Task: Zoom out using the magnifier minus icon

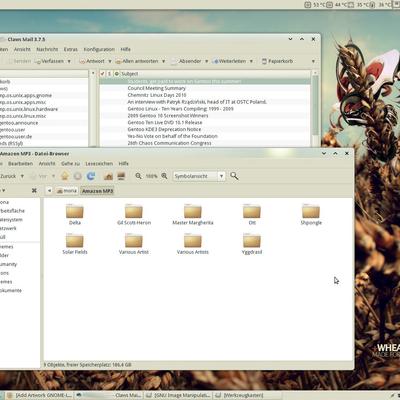Action: [138, 176]
